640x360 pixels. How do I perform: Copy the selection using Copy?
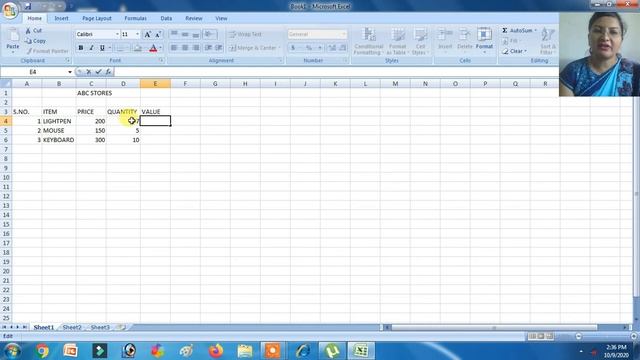(35, 41)
